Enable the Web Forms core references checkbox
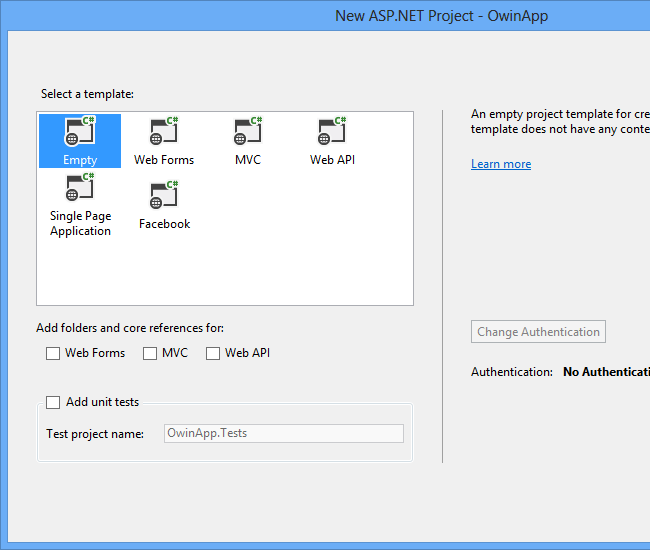 pyautogui.click(x=53, y=354)
